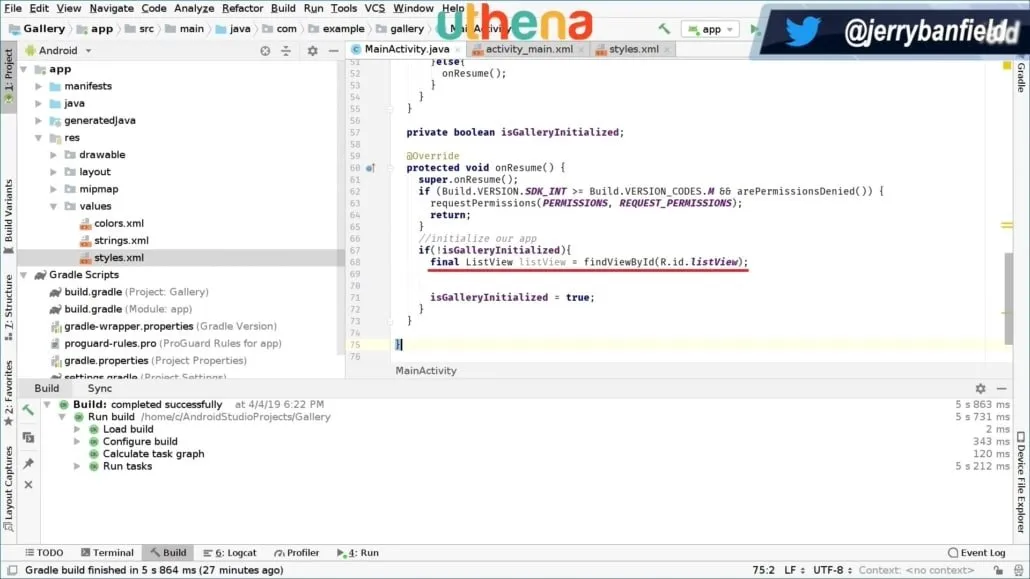The image size is (1030, 579).
Task: Switch to MainActivity.java tab
Action: click(406, 49)
